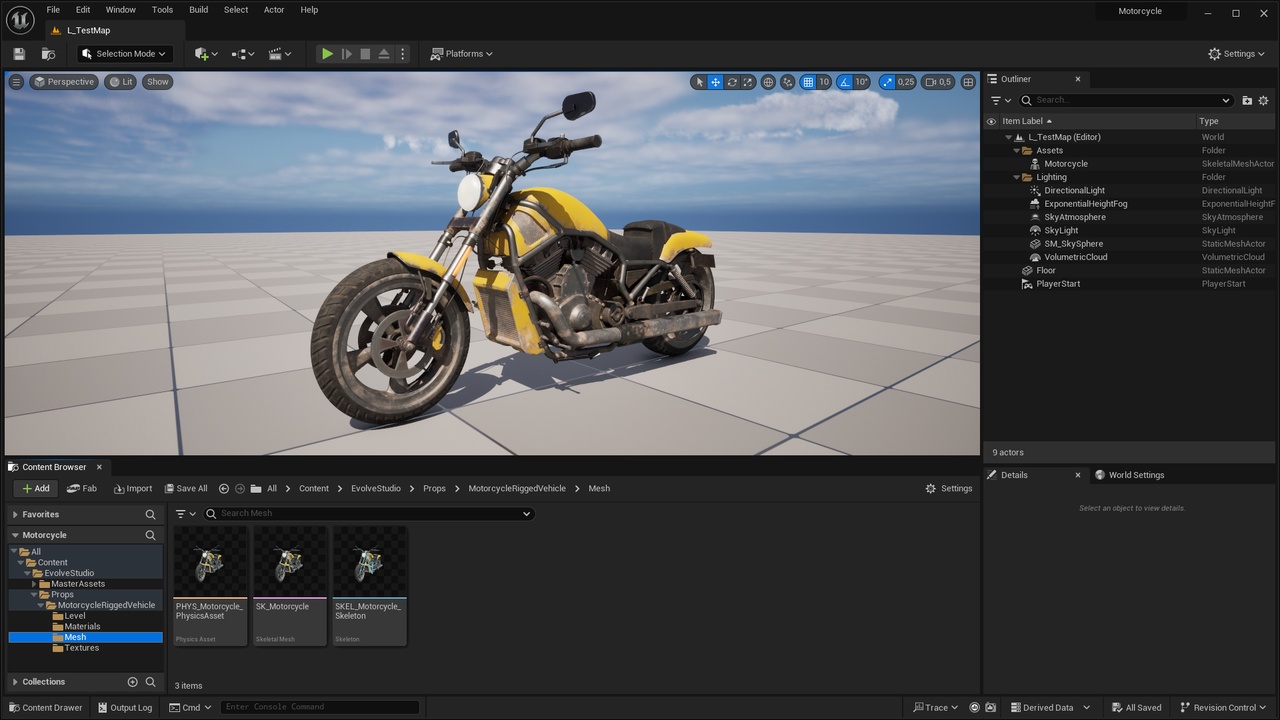This screenshot has height=720, width=1280.
Task: Open the viewport options hamburger menu
Action: click(x=16, y=82)
